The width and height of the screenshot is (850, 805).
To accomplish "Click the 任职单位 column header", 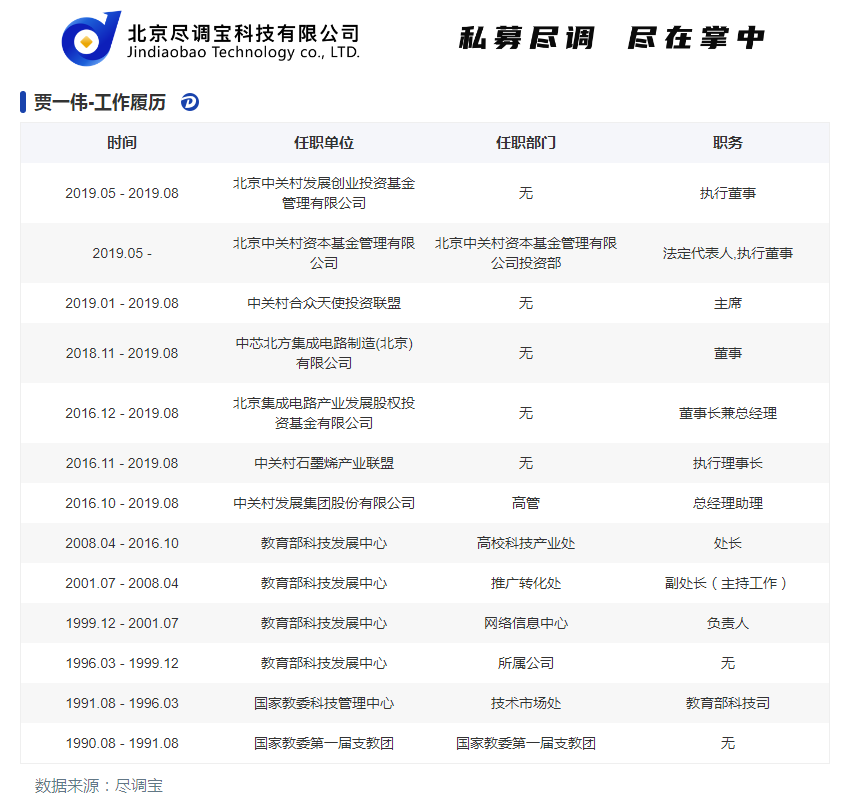I will 324,143.
